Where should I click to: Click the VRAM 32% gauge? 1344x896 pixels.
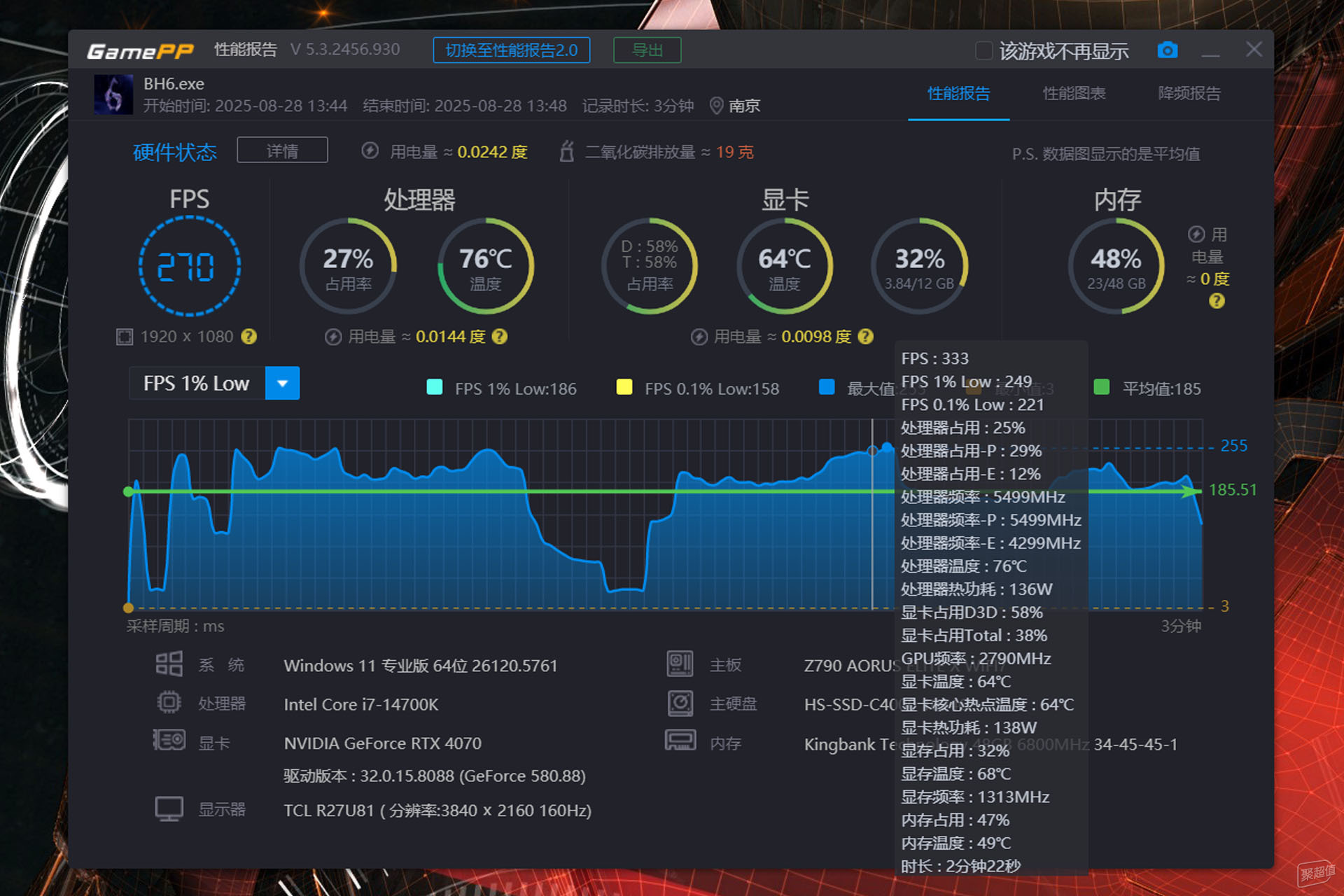[919, 266]
